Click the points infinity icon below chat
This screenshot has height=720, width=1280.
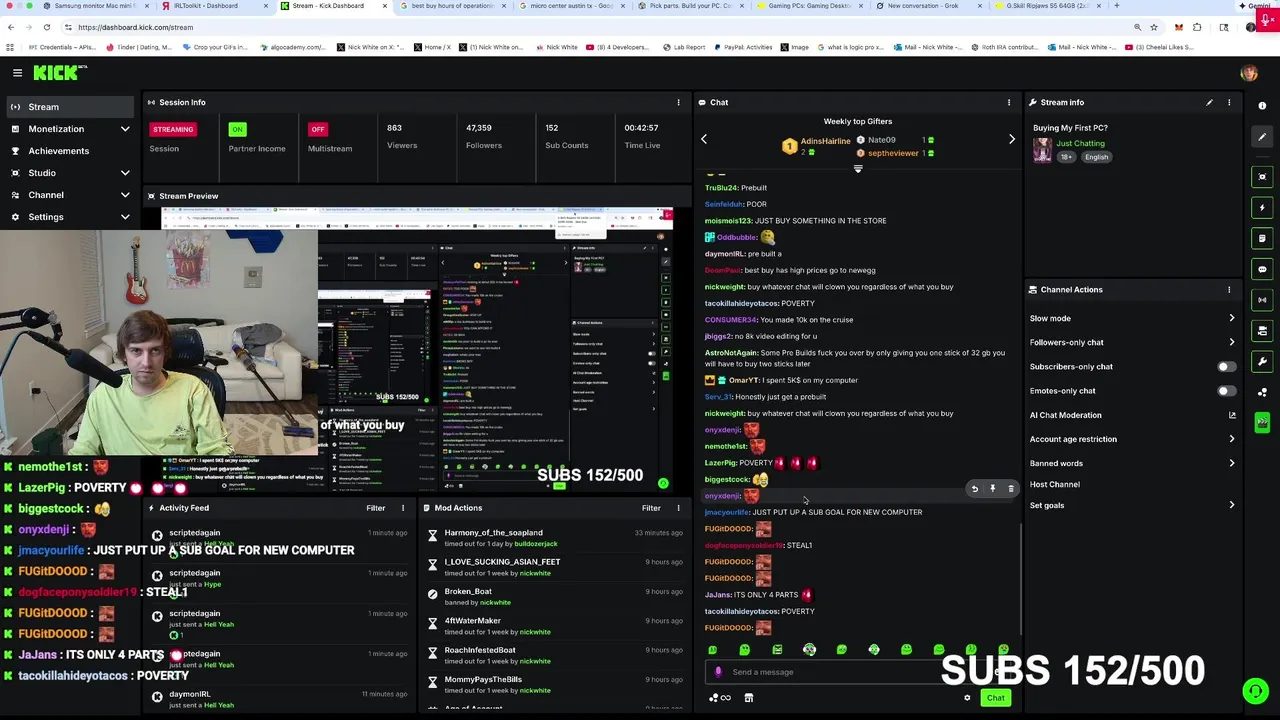click(720, 698)
